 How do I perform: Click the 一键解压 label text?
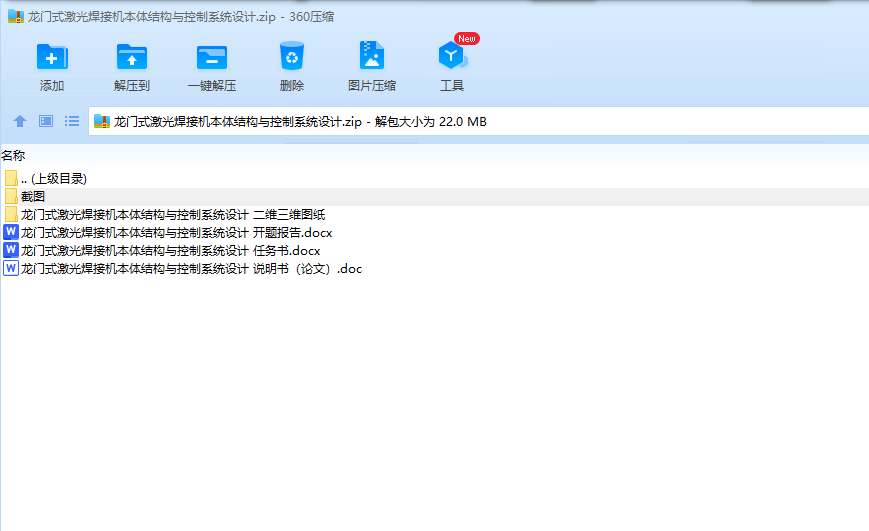[212, 85]
